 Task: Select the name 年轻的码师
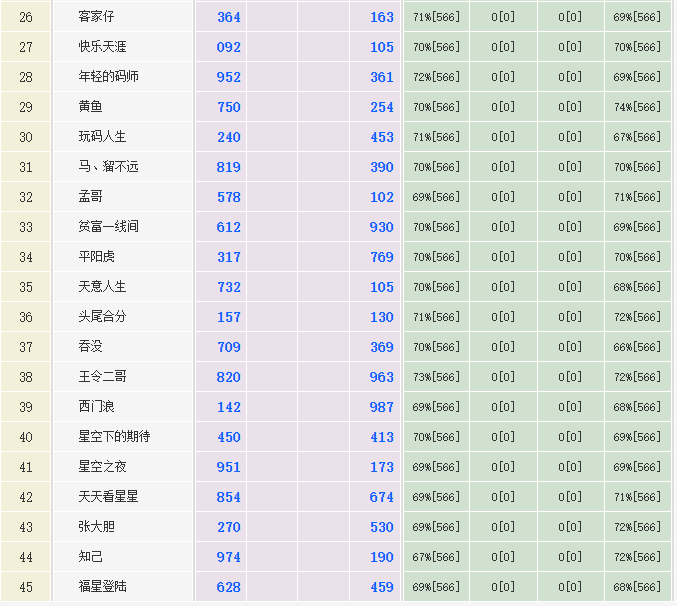(108, 77)
